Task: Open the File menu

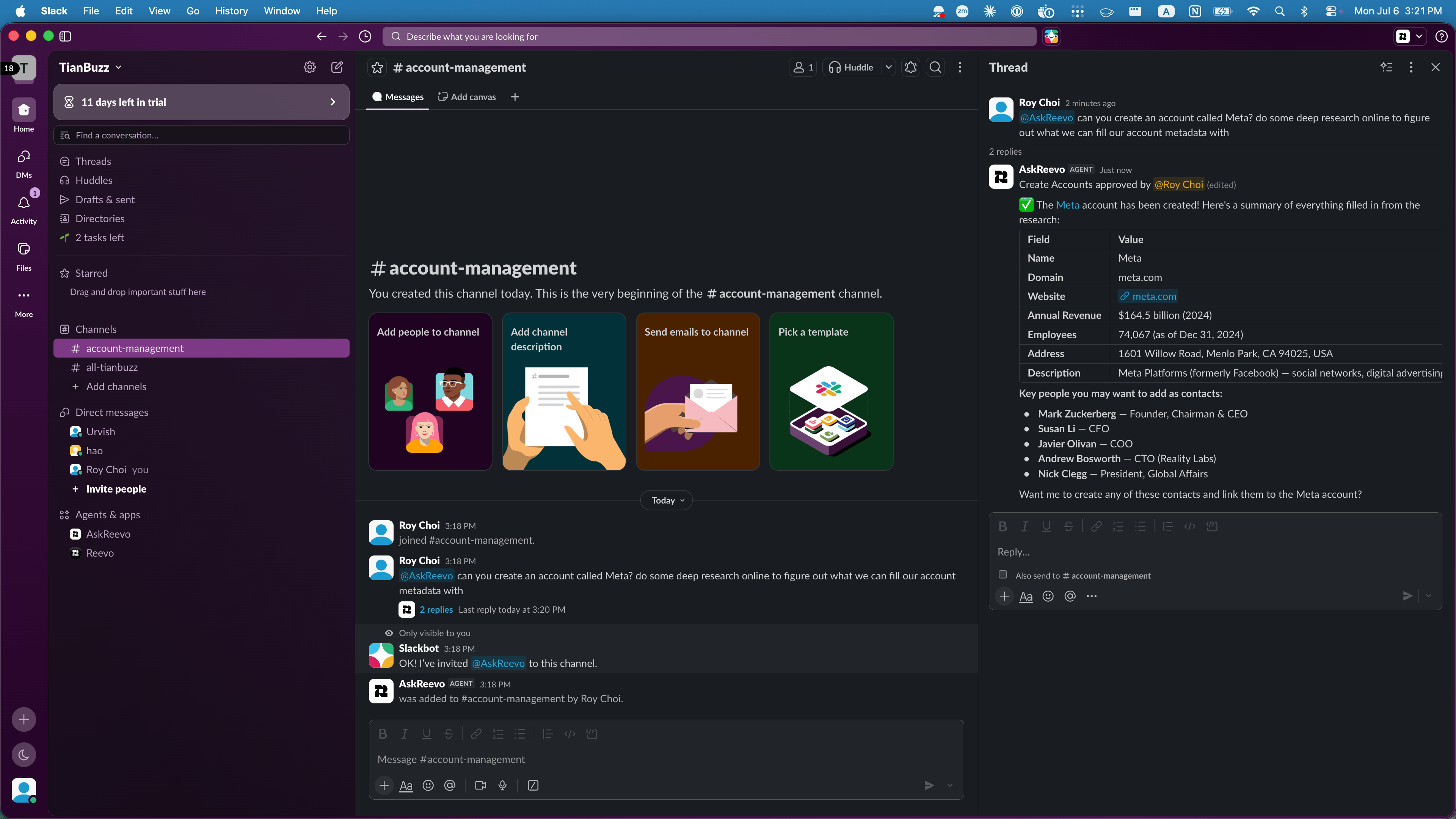Action: tap(91, 11)
